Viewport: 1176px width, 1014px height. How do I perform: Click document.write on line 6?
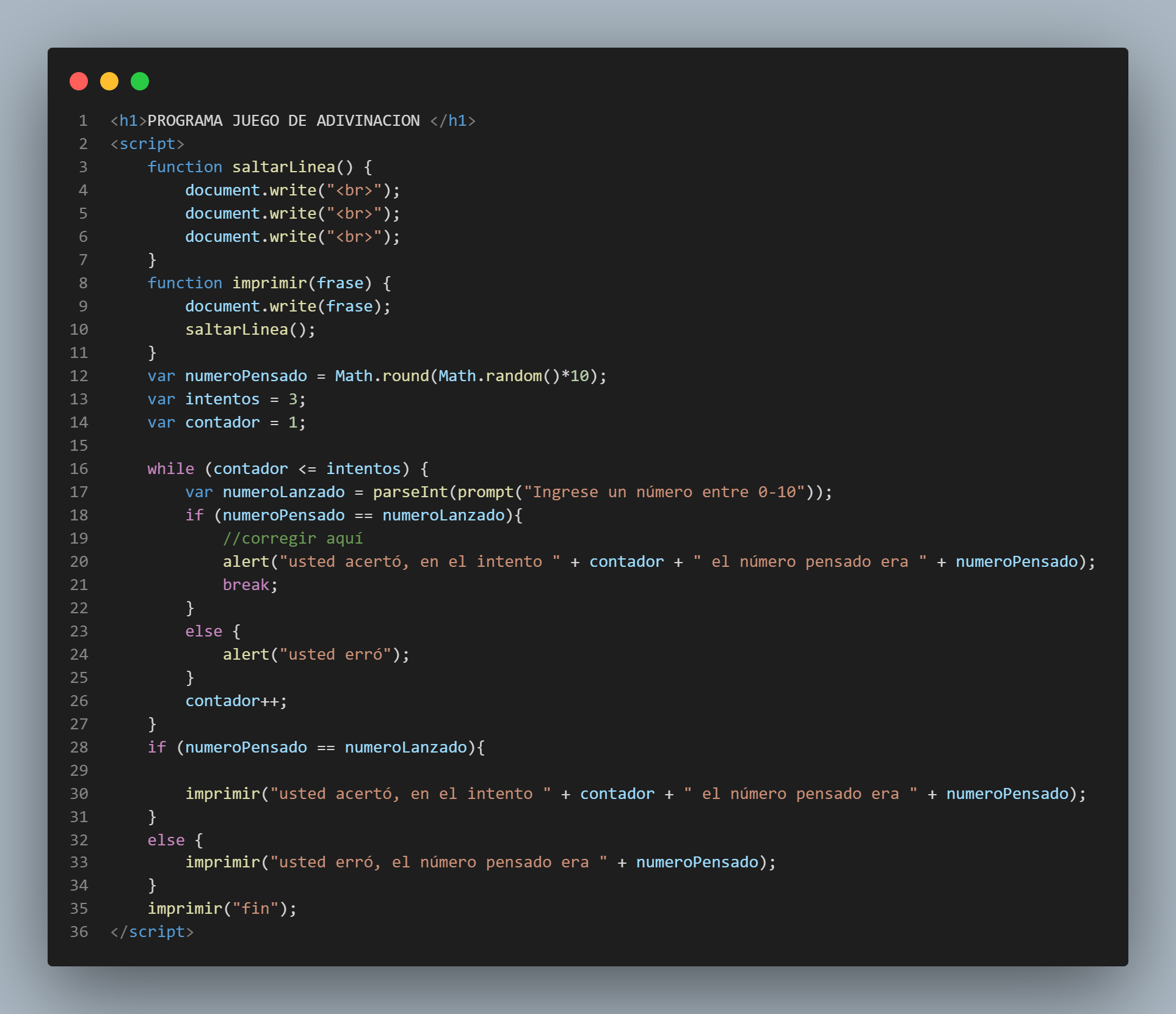(x=250, y=236)
